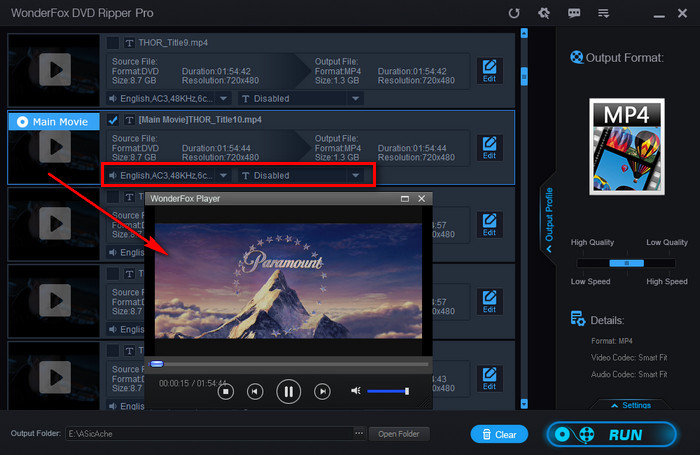Click scroll up arrow of title list
700x455 pixels.
coord(524,33)
